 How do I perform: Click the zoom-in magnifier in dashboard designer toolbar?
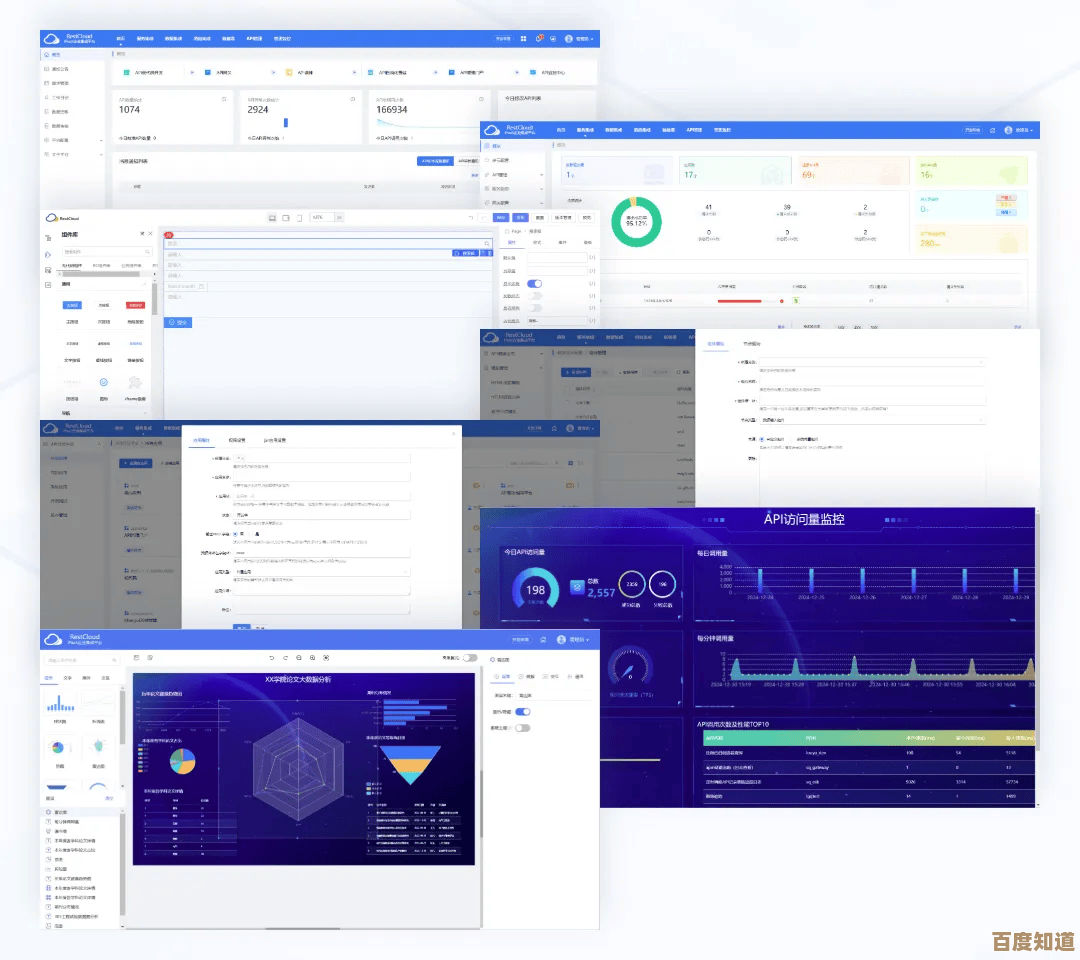point(312,658)
